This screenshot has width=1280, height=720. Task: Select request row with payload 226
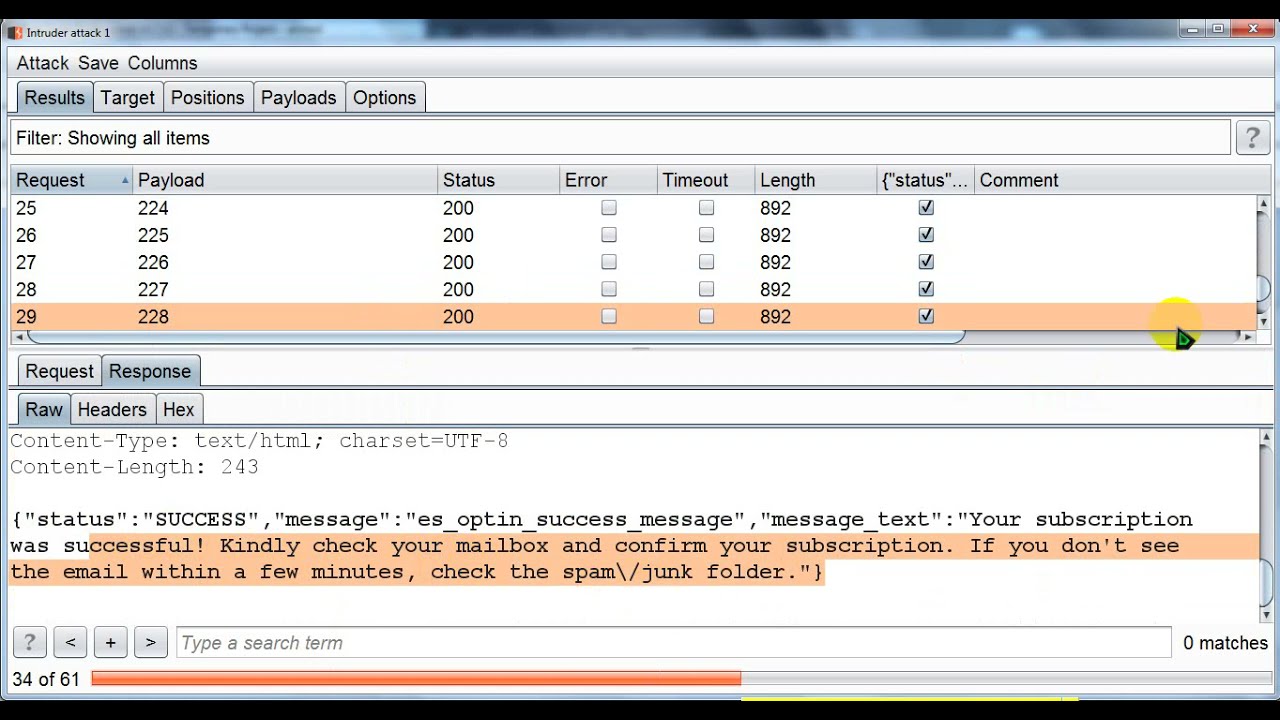[x=633, y=262]
